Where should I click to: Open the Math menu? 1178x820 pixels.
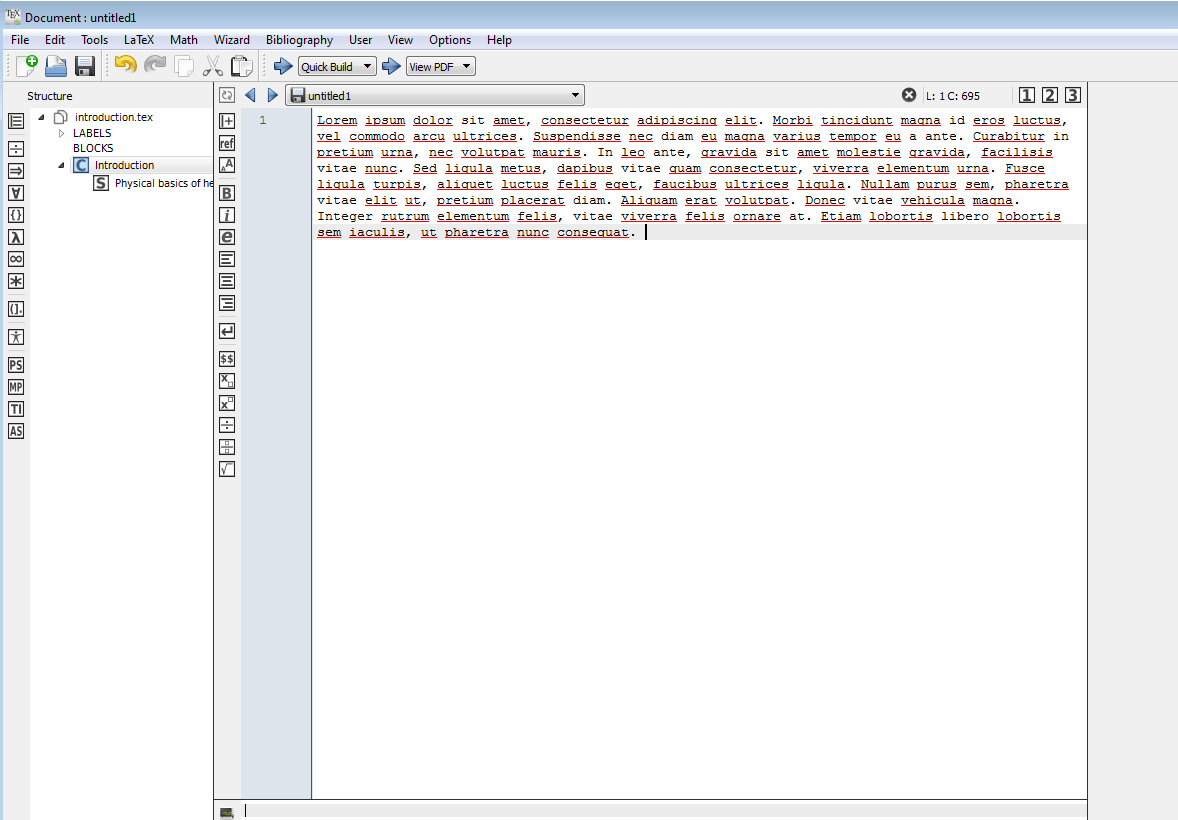pyautogui.click(x=184, y=40)
